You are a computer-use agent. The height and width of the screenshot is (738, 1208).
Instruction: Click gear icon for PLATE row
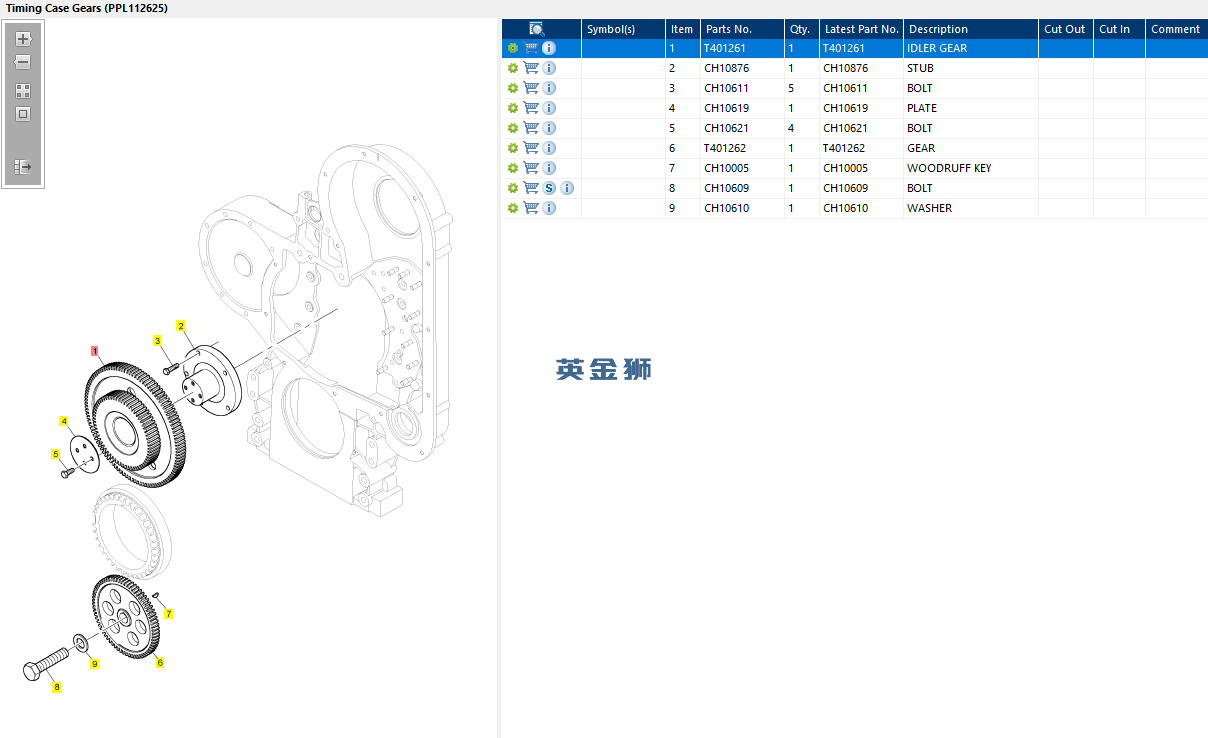coord(513,108)
